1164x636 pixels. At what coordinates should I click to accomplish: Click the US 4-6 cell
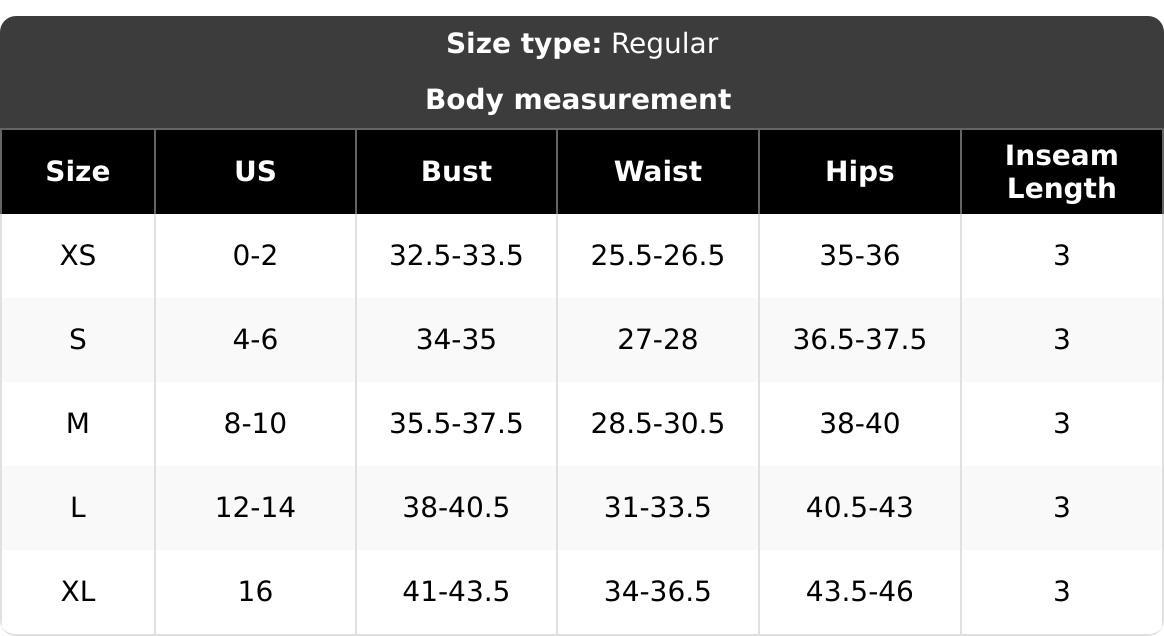(x=255, y=340)
